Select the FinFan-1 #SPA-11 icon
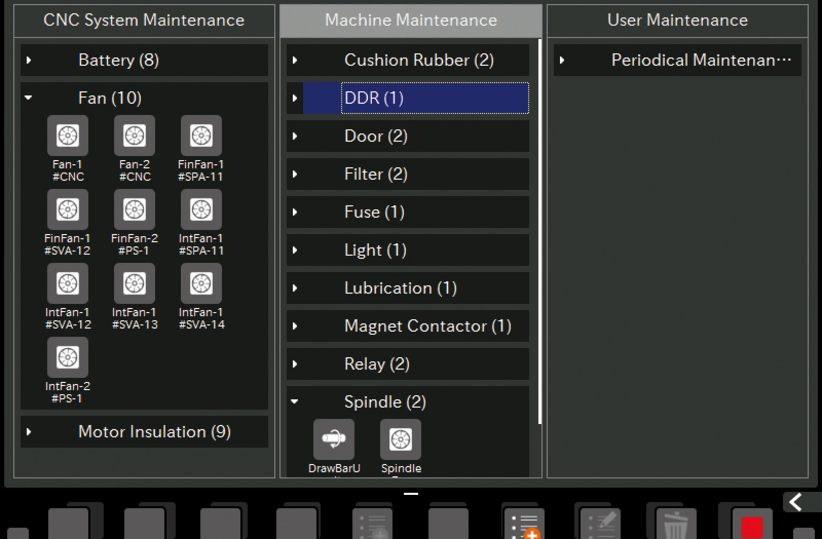The width and height of the screenshot is (822, 539). [x=201, y=136]
